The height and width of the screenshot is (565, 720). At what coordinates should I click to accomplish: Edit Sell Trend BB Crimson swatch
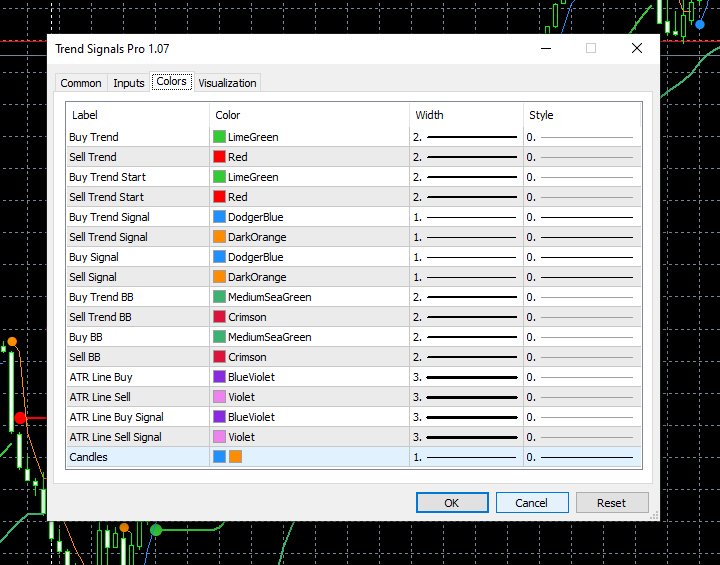click(x=219, y=316)
